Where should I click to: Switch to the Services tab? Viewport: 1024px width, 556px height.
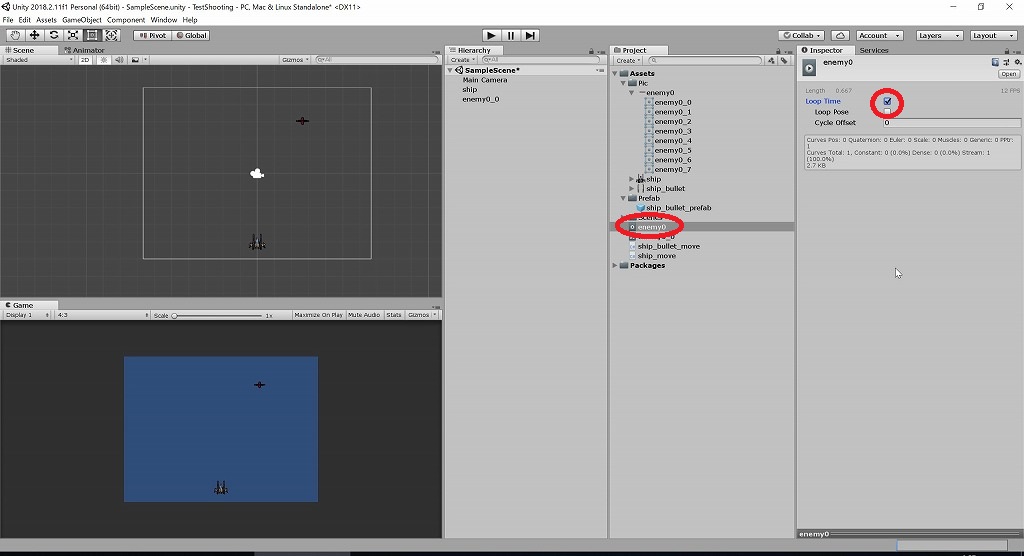(874, 50)
